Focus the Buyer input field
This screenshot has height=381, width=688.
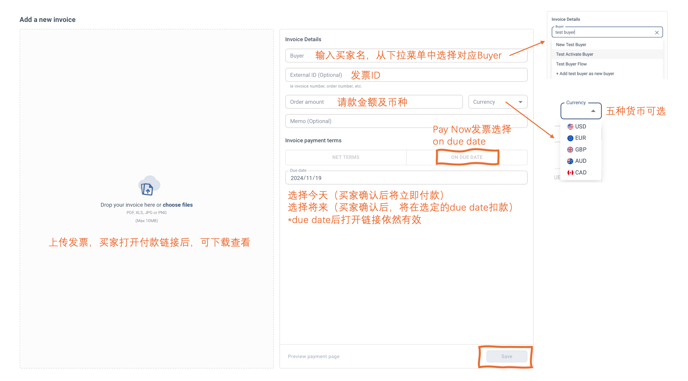point(406,56)
